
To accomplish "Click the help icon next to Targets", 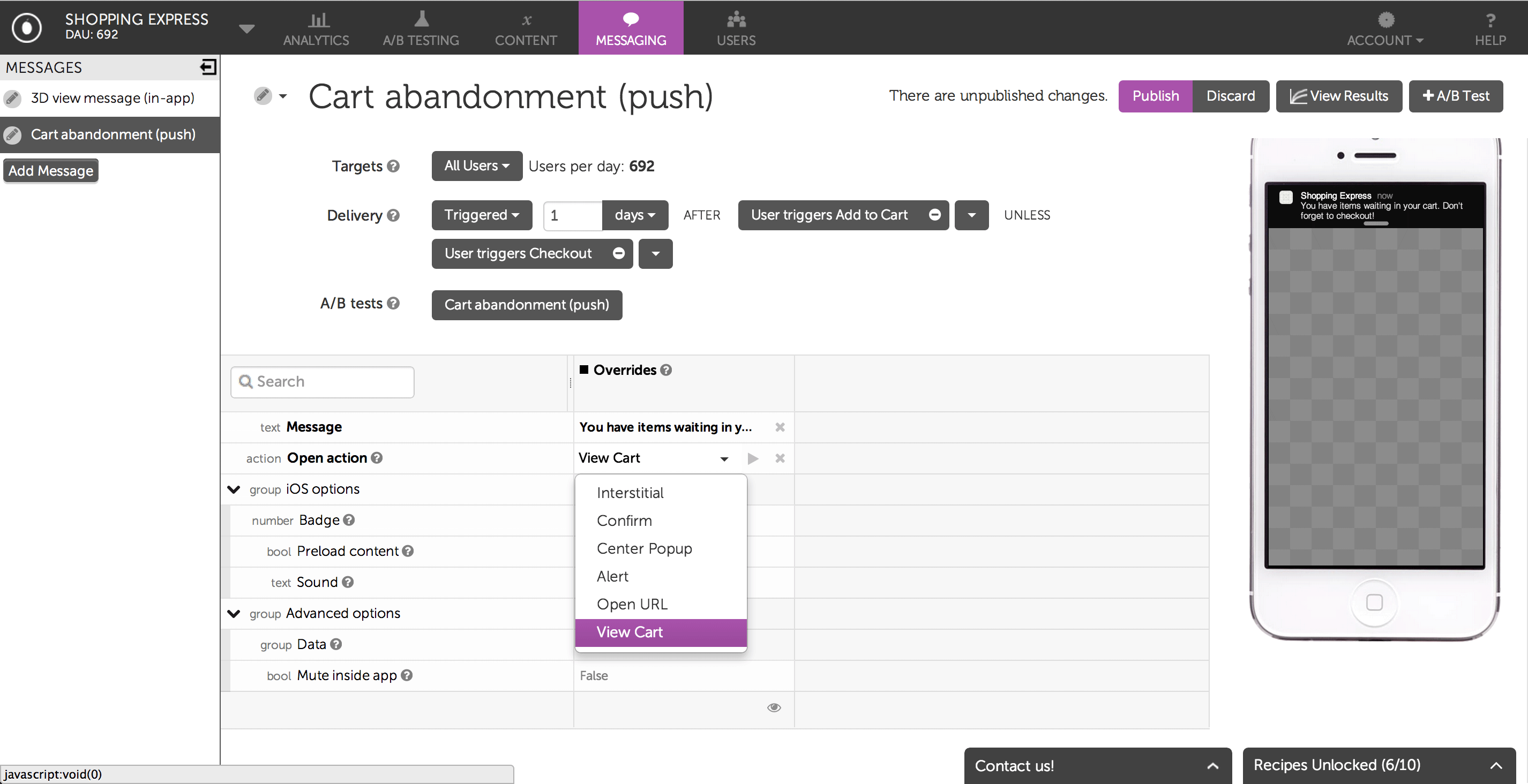I will 393,166.
